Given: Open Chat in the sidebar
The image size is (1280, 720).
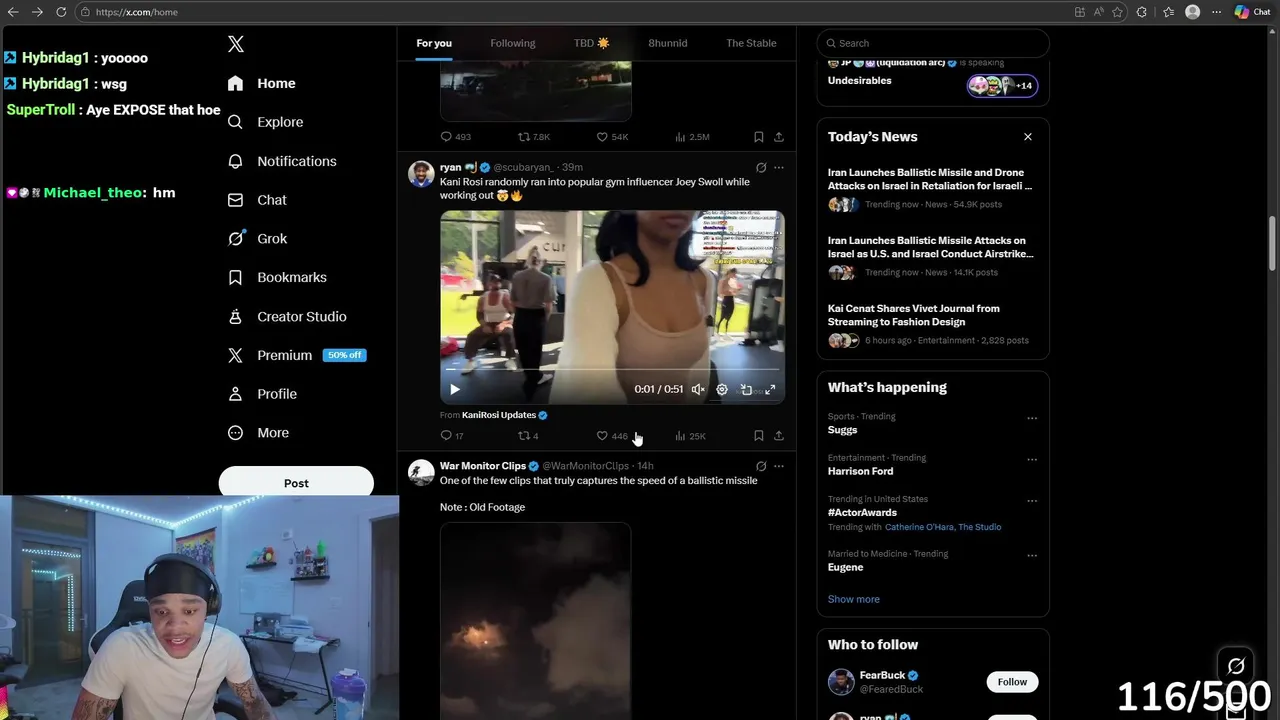Looking at the screenshot, I should coord(258,200).
